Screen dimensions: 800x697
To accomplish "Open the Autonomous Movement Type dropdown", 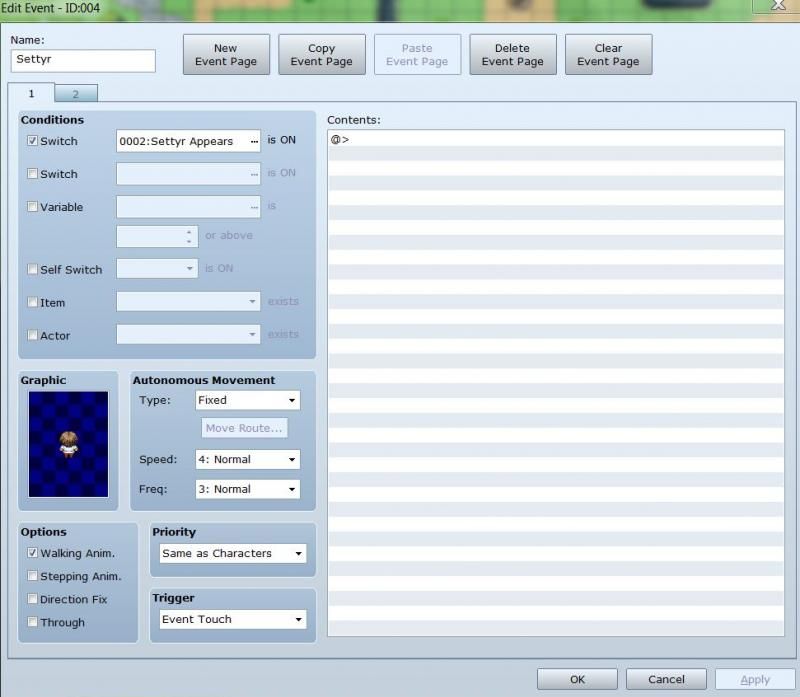I will click(x=246, y=400).
